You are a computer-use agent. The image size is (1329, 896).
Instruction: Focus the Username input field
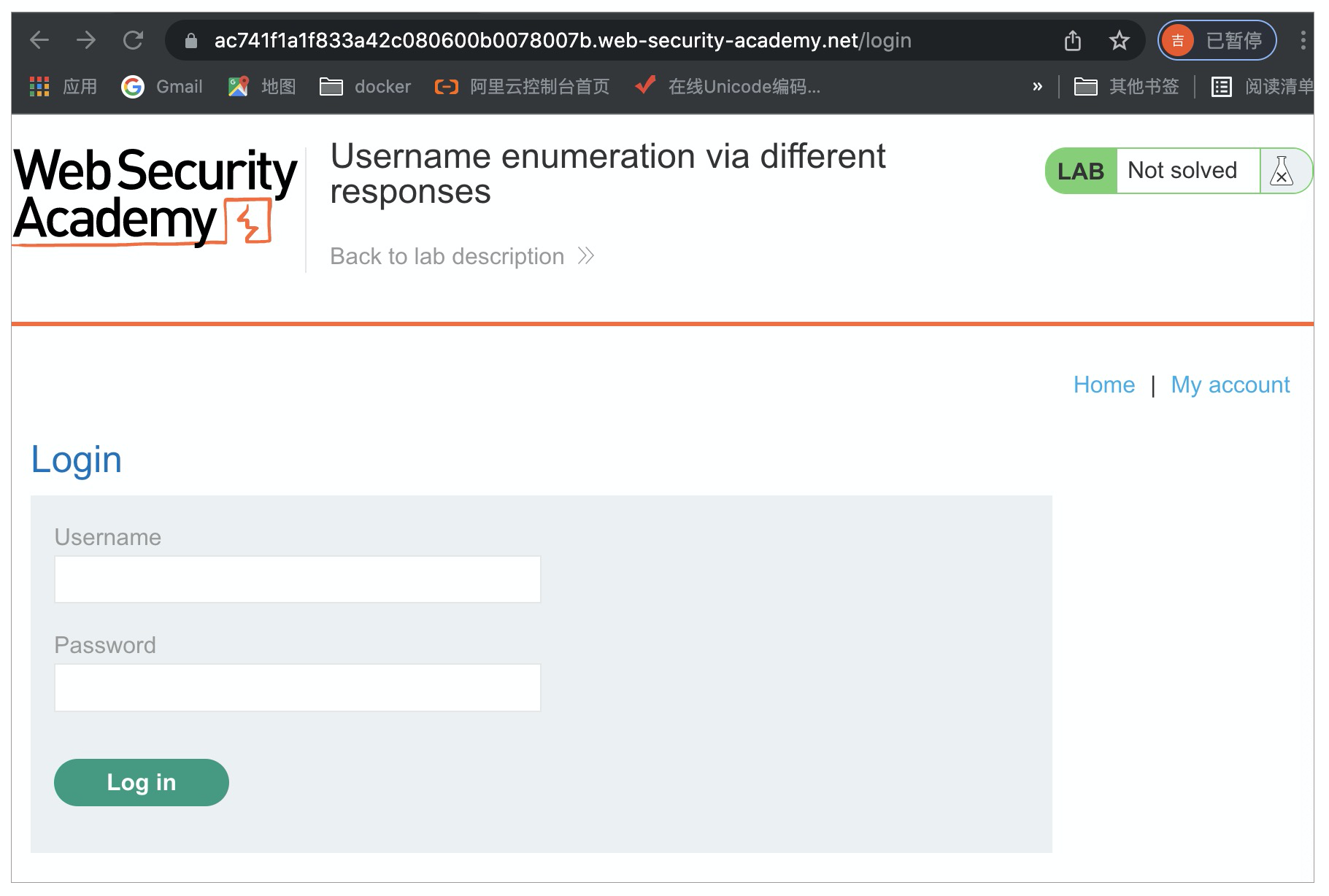(x=297, y=579)
